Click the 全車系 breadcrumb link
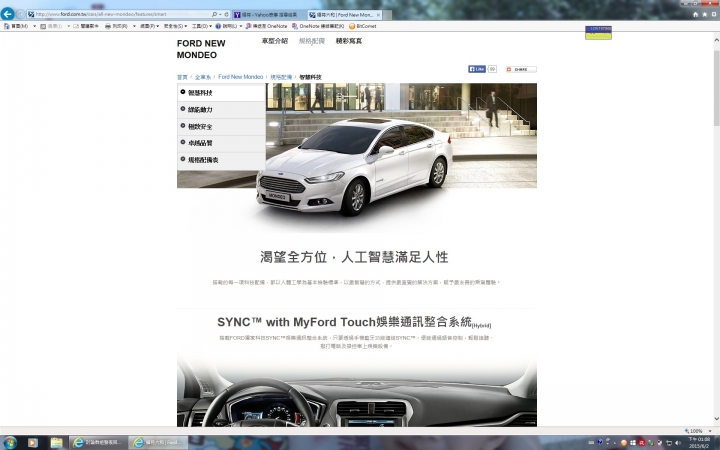720x450 pixels. click(x=202, y=77)
